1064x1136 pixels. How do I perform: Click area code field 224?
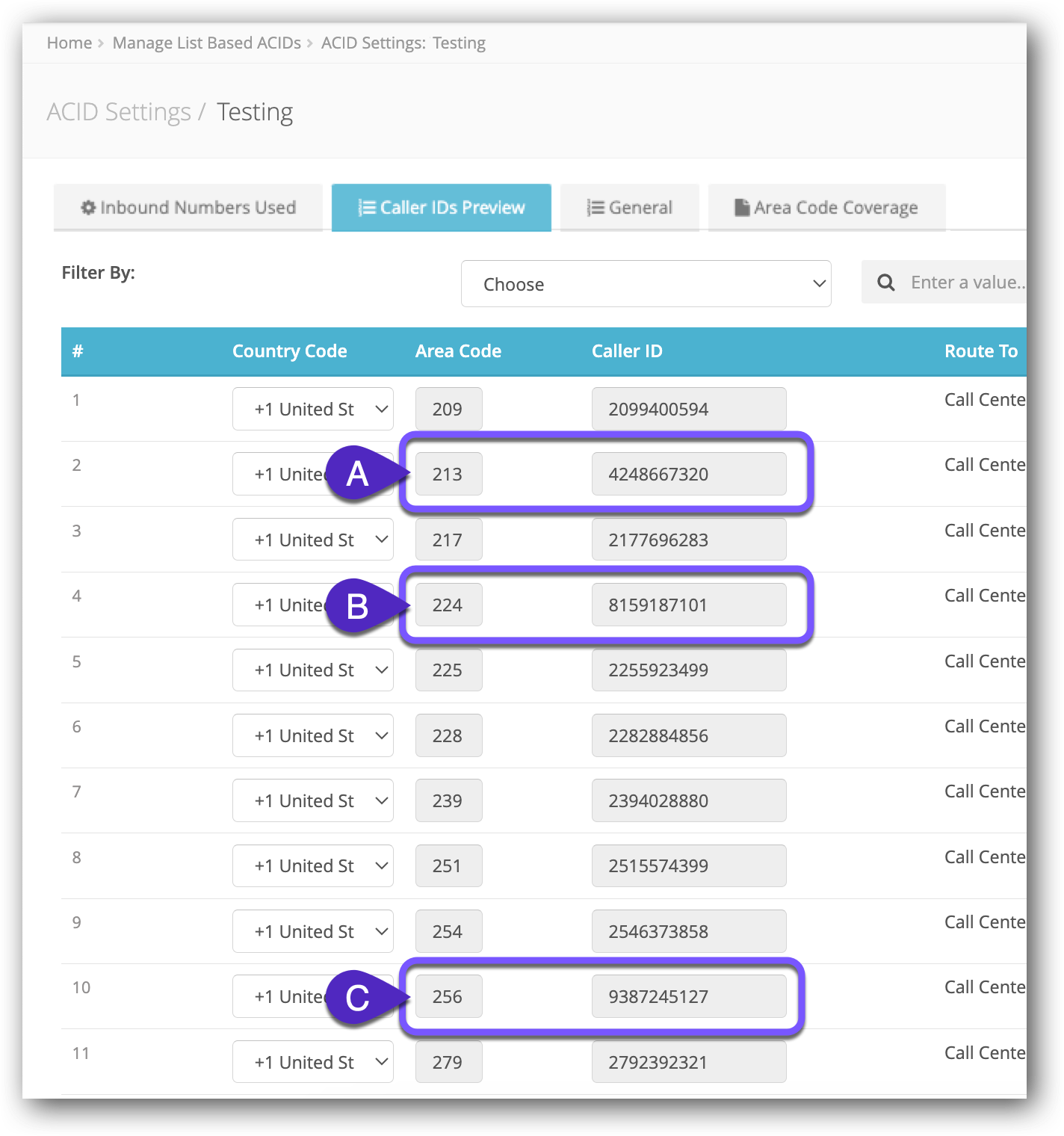pyautogui.click(x=449, y=605)
